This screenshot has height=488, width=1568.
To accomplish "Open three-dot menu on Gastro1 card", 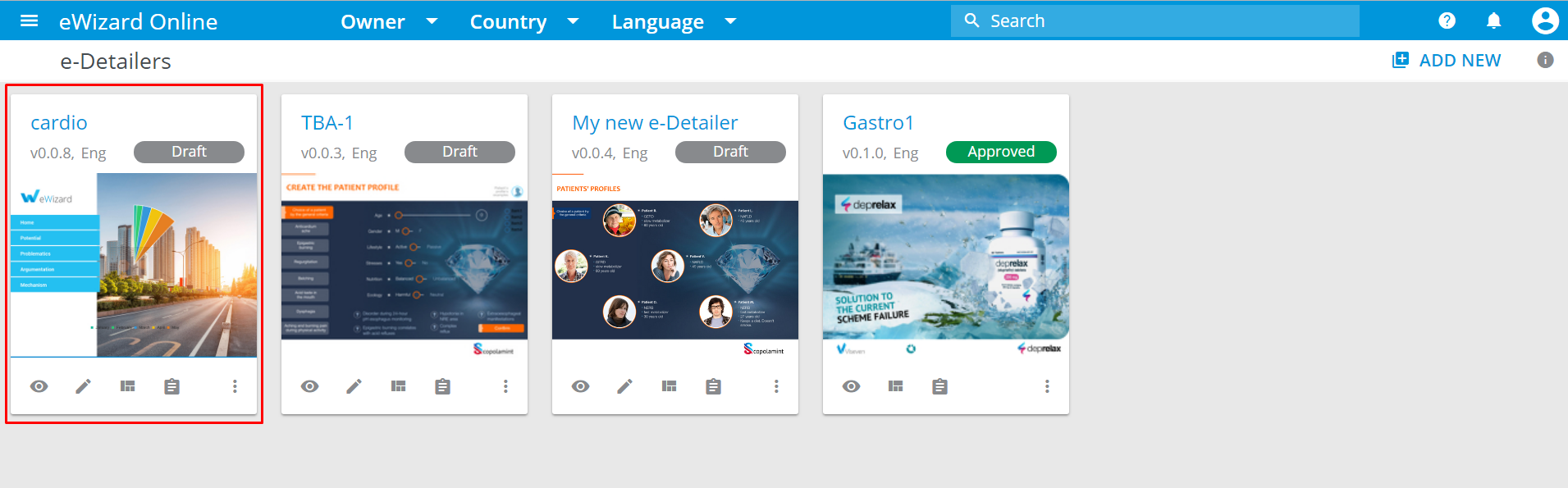I will click(x=1046, y=386).
